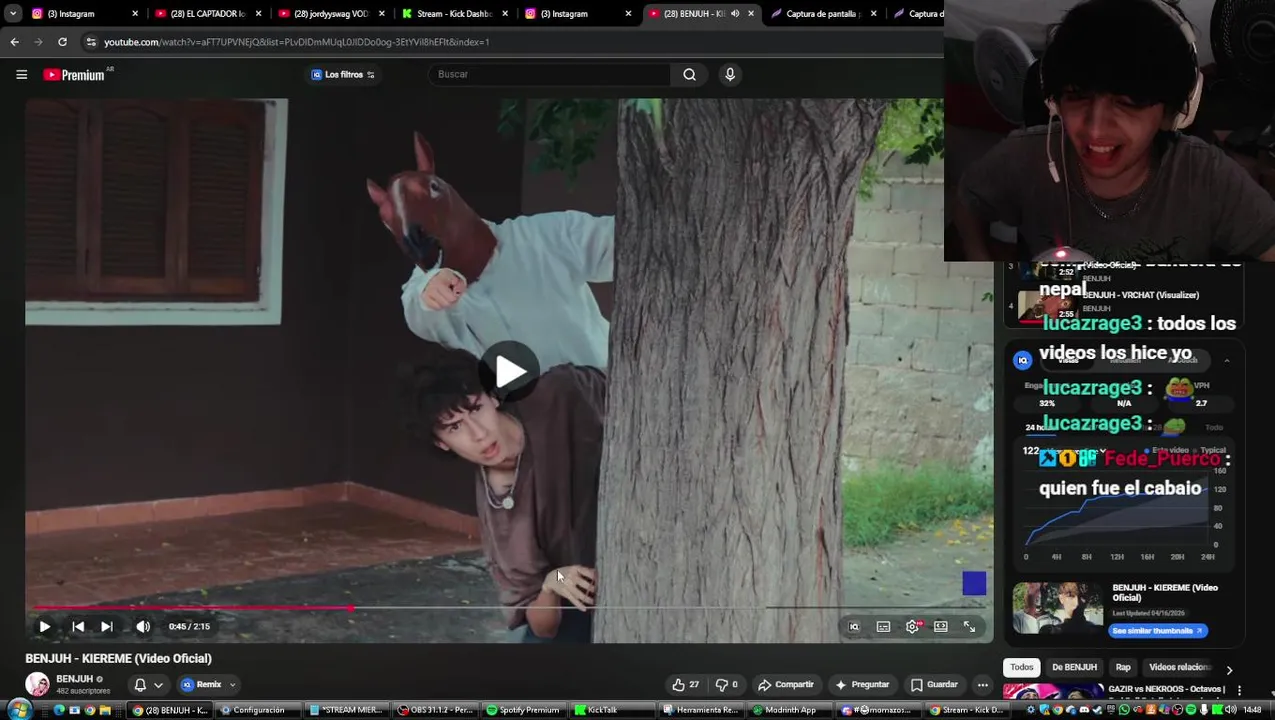Open browser tab list dropdown arrow
Viewport: 1275px width, 720px height.
point(13,14)
